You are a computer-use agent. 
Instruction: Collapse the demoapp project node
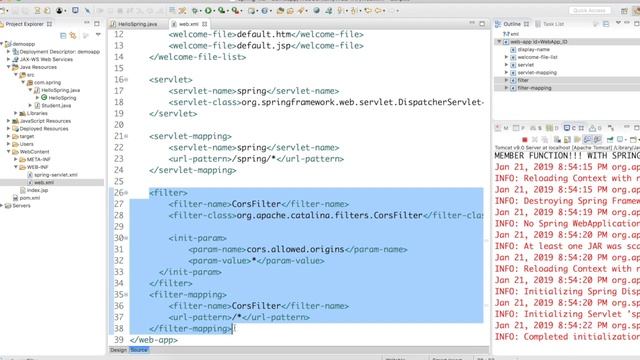click(x=2, y=44)
